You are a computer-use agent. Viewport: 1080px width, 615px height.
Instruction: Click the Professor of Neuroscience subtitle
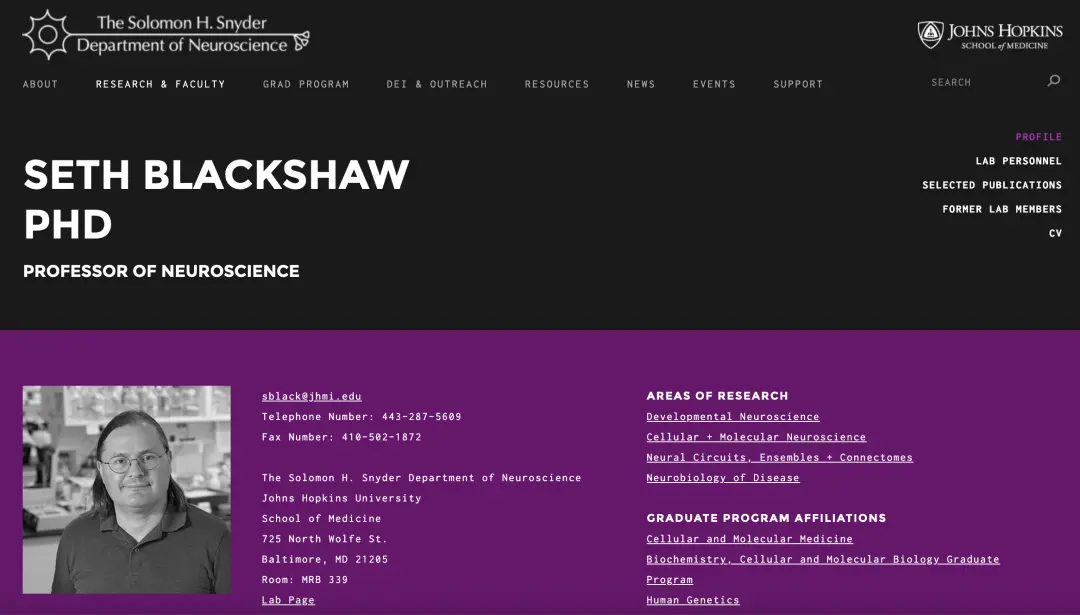[x=161, y=271]
